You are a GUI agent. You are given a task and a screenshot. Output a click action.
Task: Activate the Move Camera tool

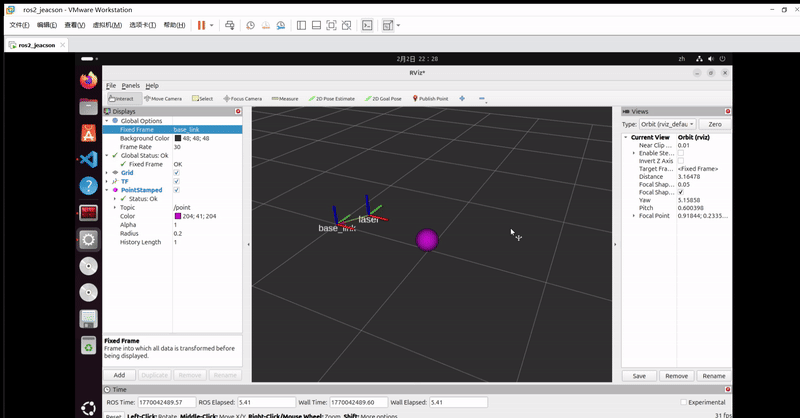163,99
